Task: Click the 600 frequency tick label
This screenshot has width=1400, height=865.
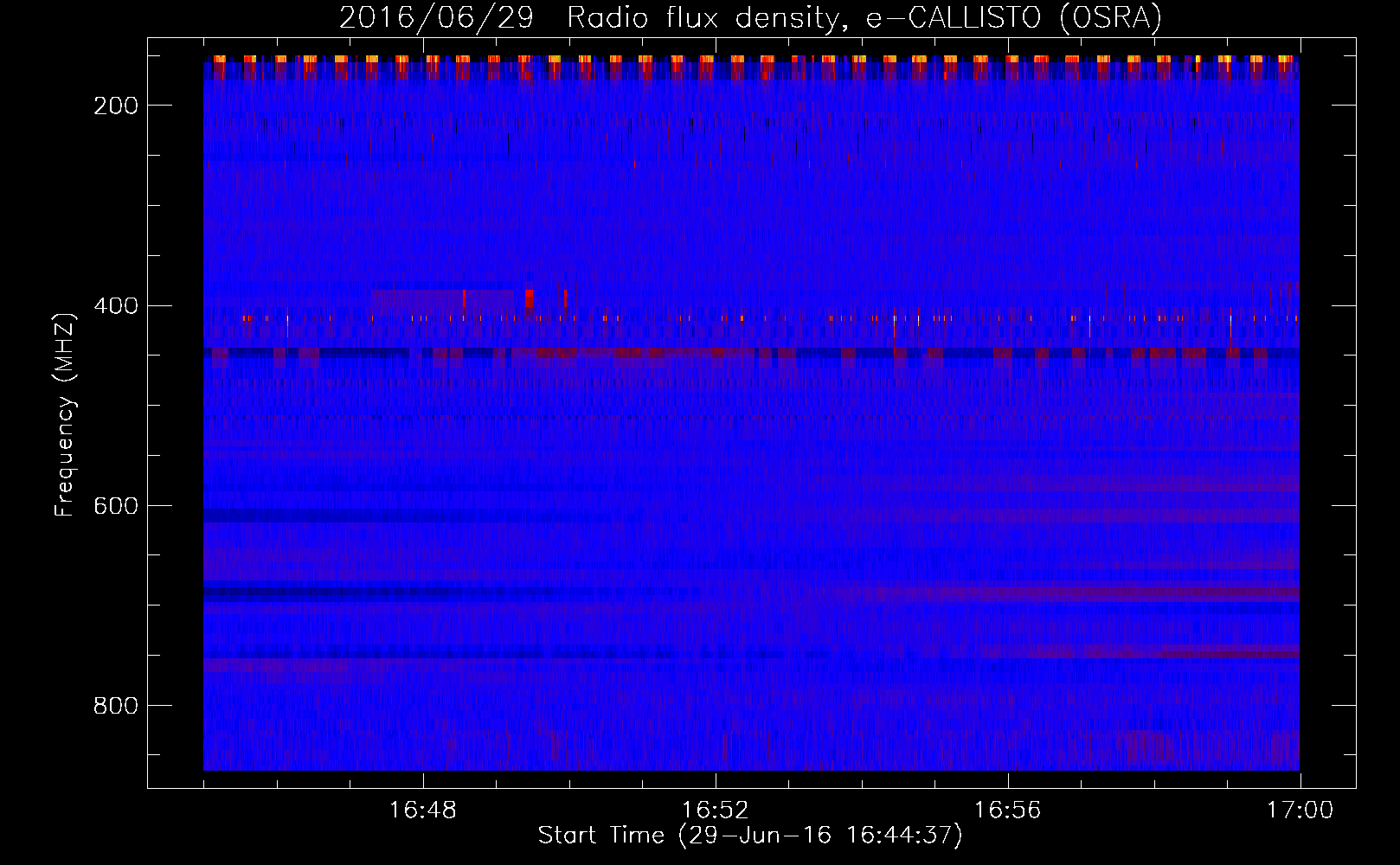Action: (x=116, y=506)
